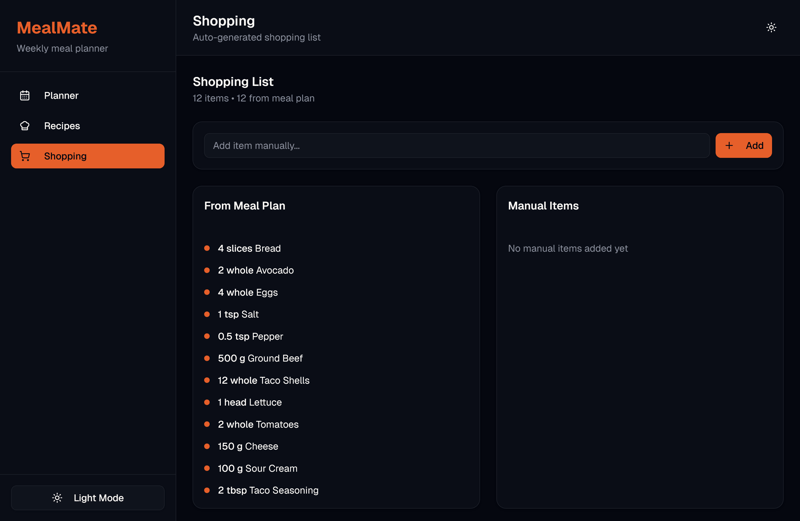Image resolution: width=800 pixels, height=521 pixels.
Task: Click the 100 g Sour Cream entry
Action: click(258, 468)
